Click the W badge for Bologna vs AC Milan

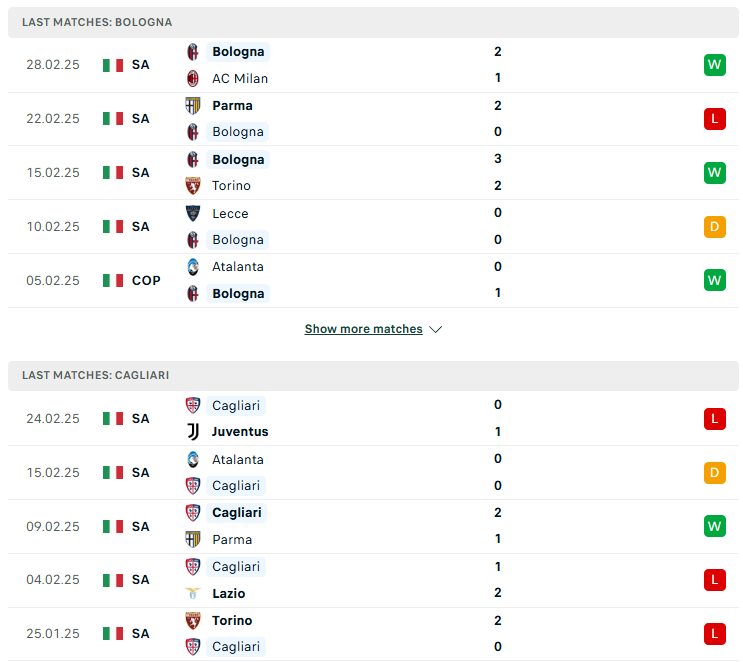point(715,64)
